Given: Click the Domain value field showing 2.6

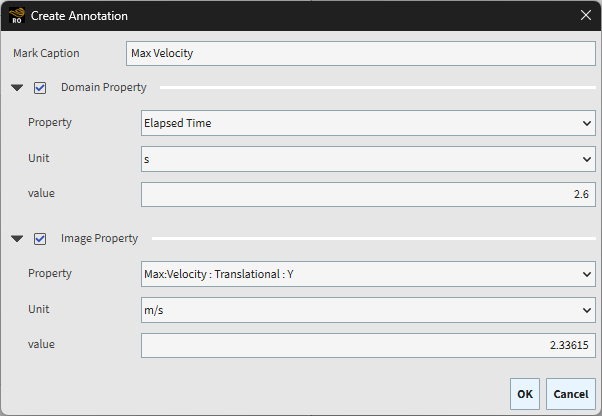Looking at the screenshot, I should [368, 194].
